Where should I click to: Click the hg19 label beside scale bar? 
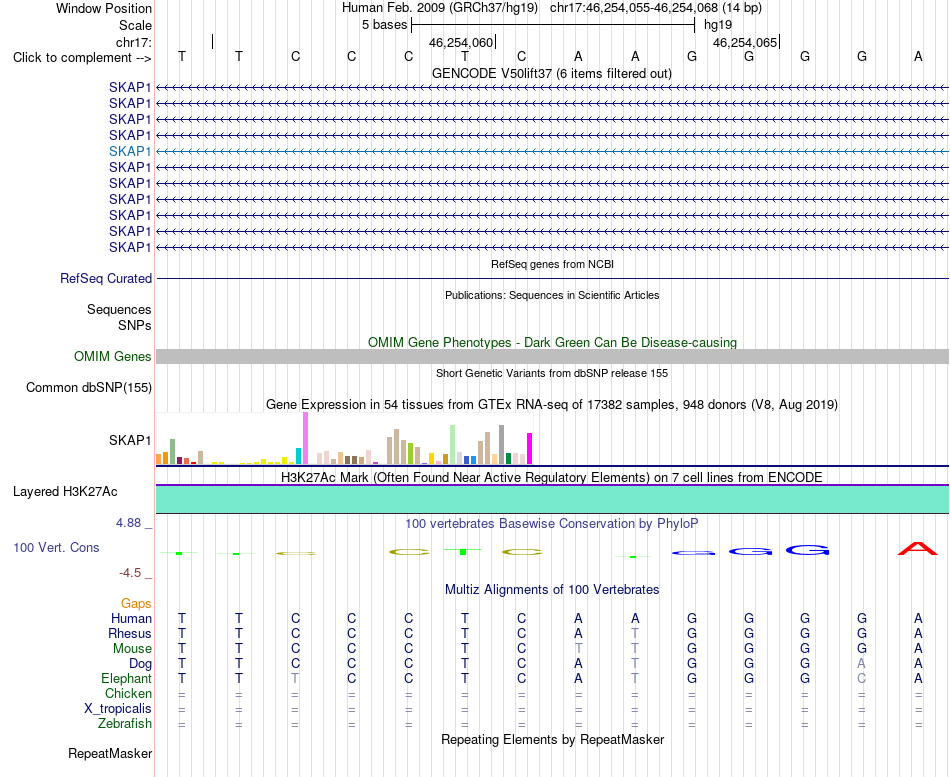pos(718,25)
